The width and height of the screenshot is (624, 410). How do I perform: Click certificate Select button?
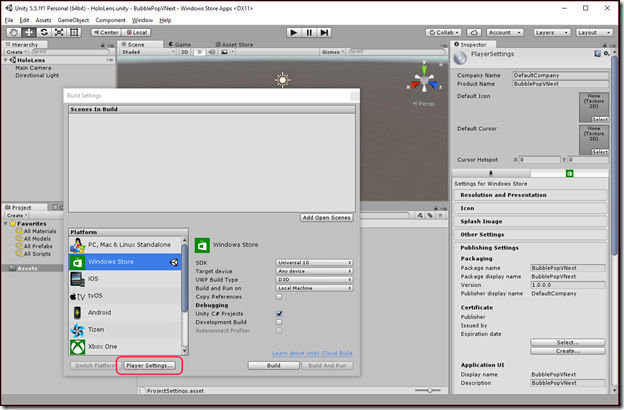pos(568,342)
